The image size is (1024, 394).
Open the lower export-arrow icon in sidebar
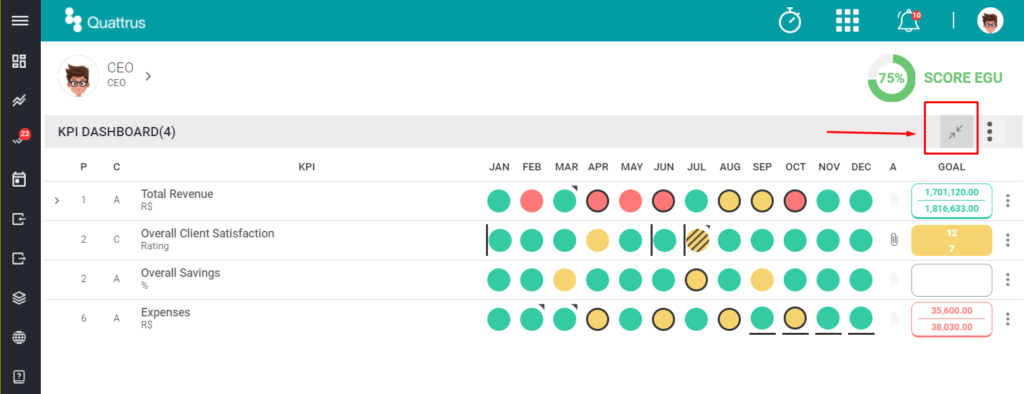(20, 259)
